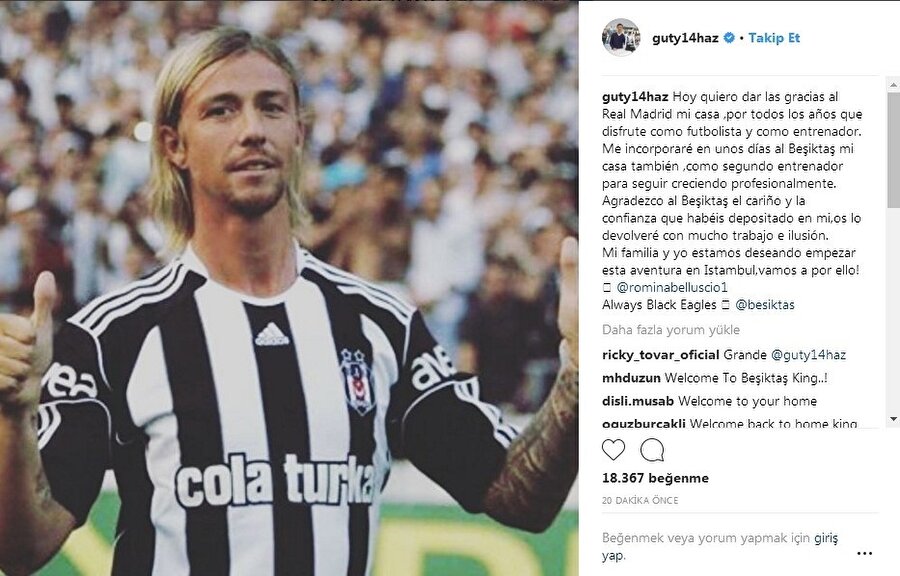Load more comments with Daha fazla yorum yükle
900x576 pixels.
670,330
